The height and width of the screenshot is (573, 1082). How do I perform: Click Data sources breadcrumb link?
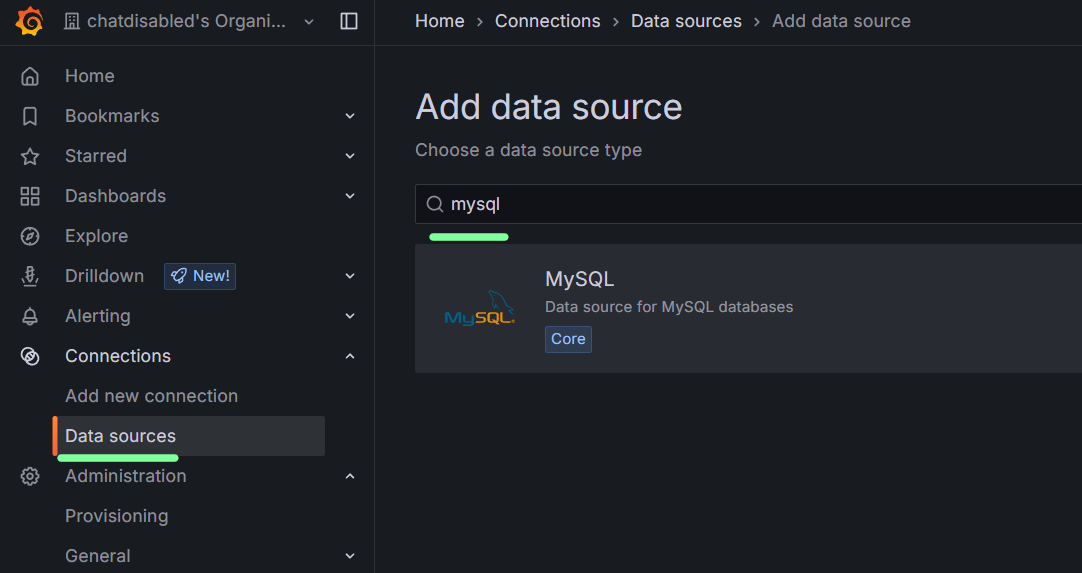(x=687, y=21)
